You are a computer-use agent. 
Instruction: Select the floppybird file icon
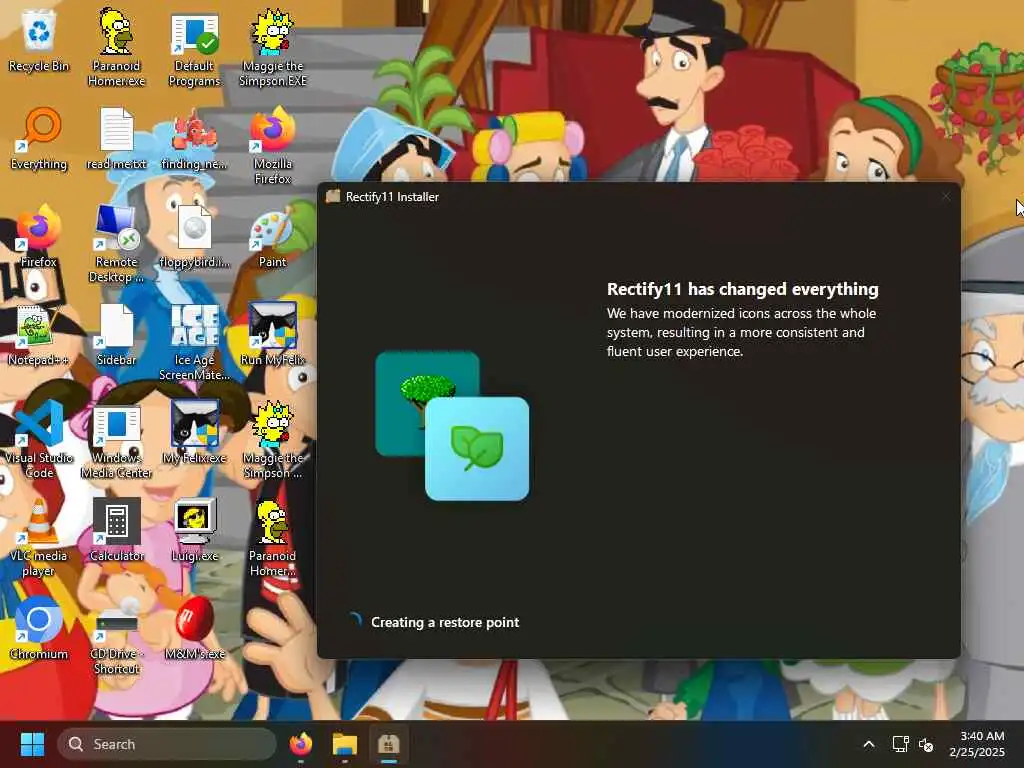point(195,237)
